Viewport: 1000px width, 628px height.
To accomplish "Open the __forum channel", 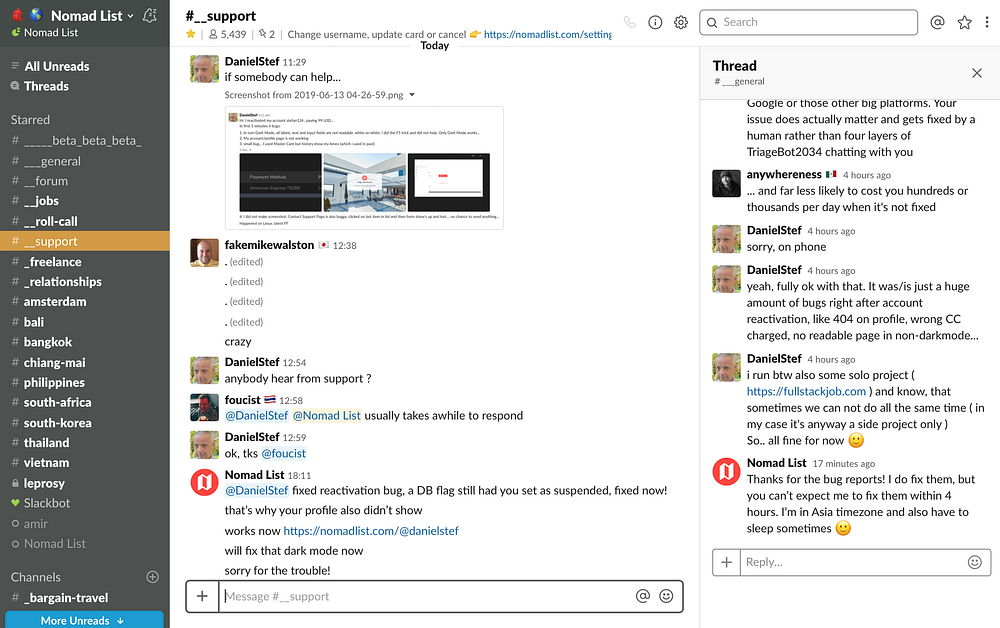I will 85,181.
